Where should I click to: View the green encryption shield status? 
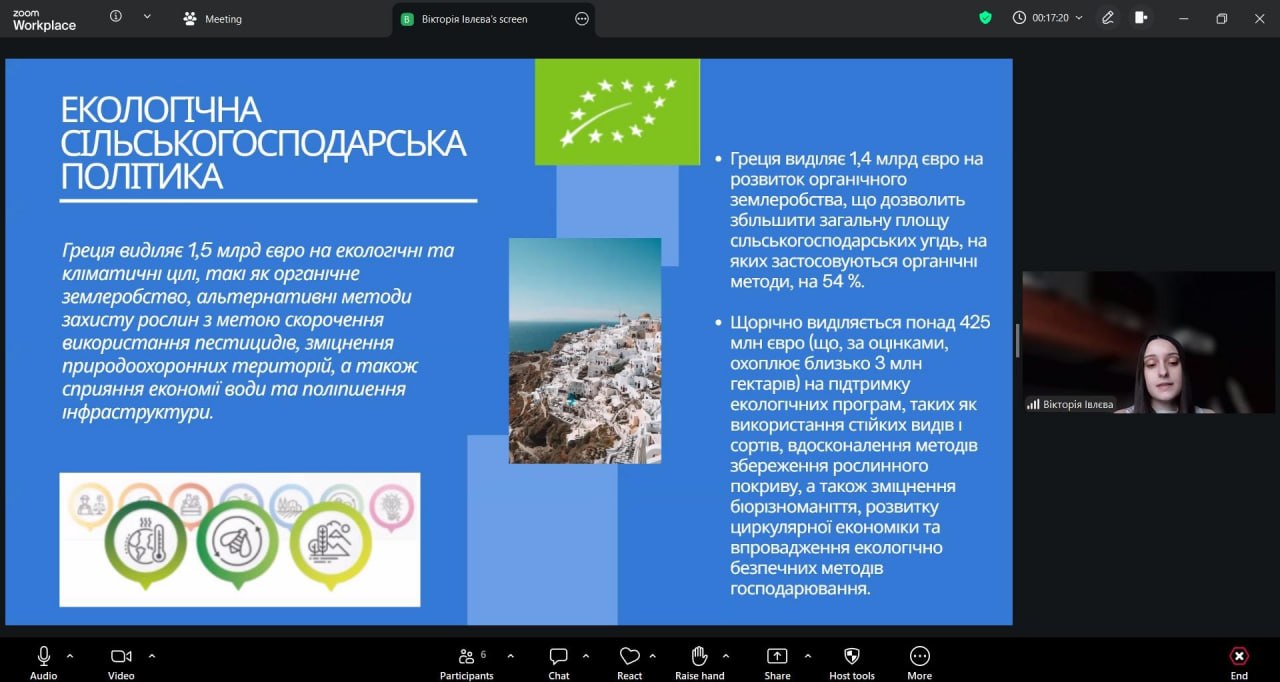pyautogui.click(x=985, y=17)
